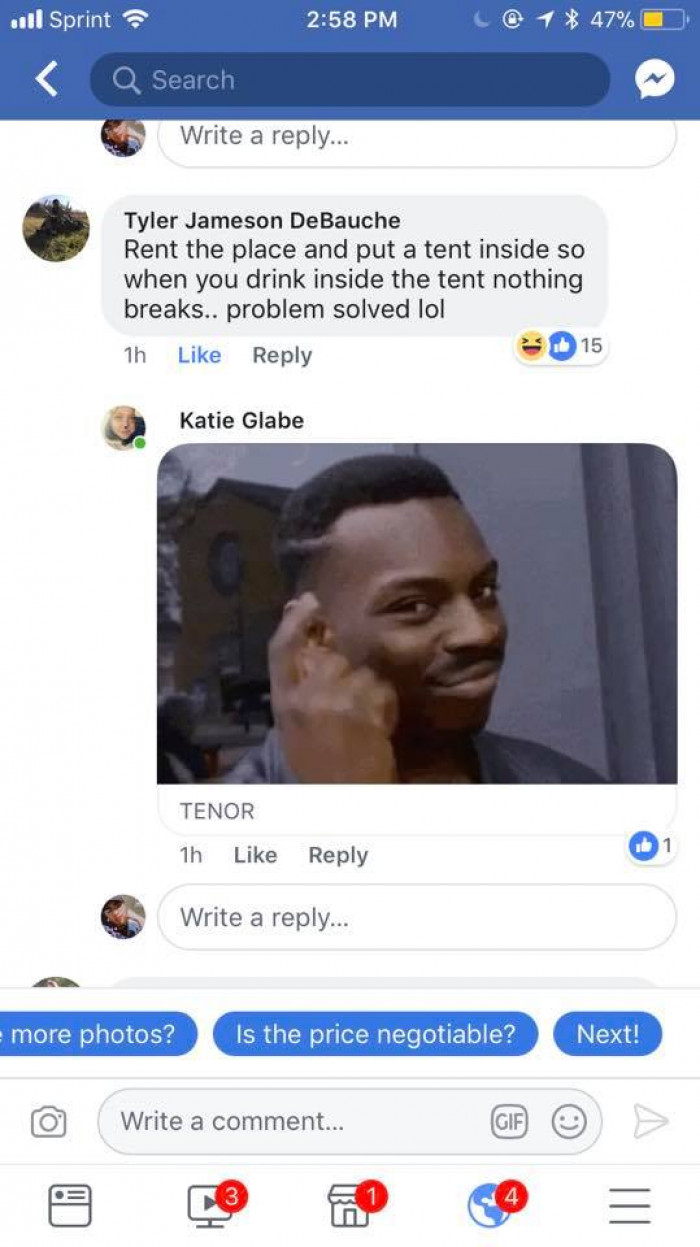Screen dimensions: 700x1247
Task: Open the emoji smiley picker
Action: [569, 1122]
